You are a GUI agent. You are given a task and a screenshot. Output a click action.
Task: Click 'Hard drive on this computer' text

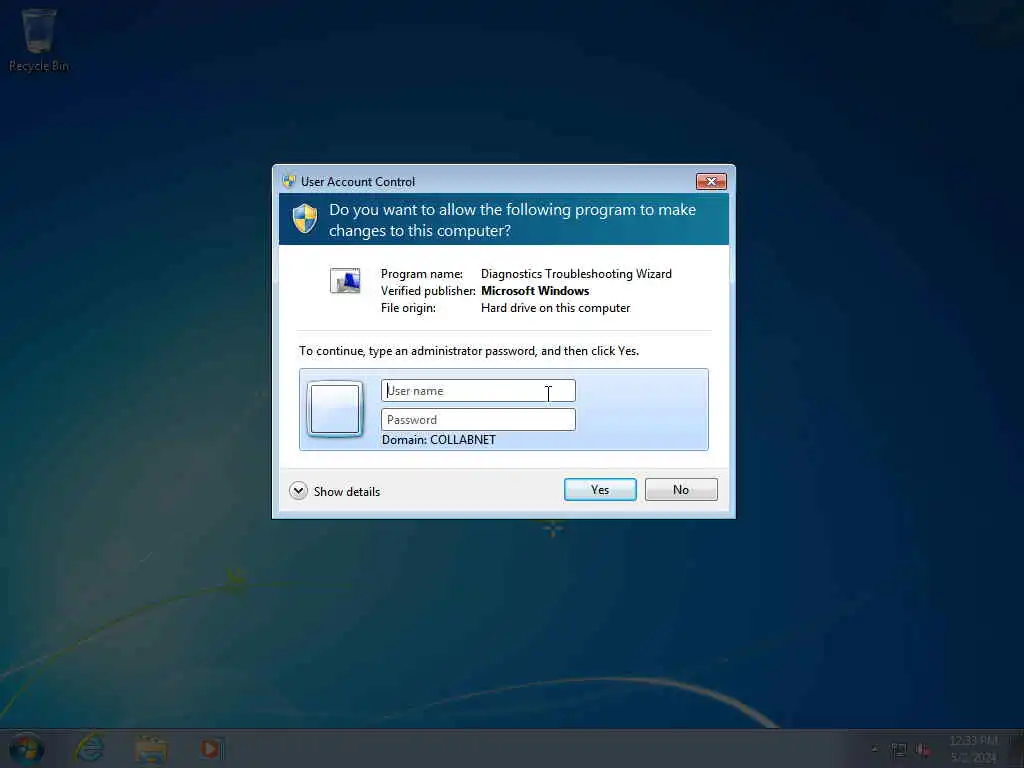tap(556, 308)
